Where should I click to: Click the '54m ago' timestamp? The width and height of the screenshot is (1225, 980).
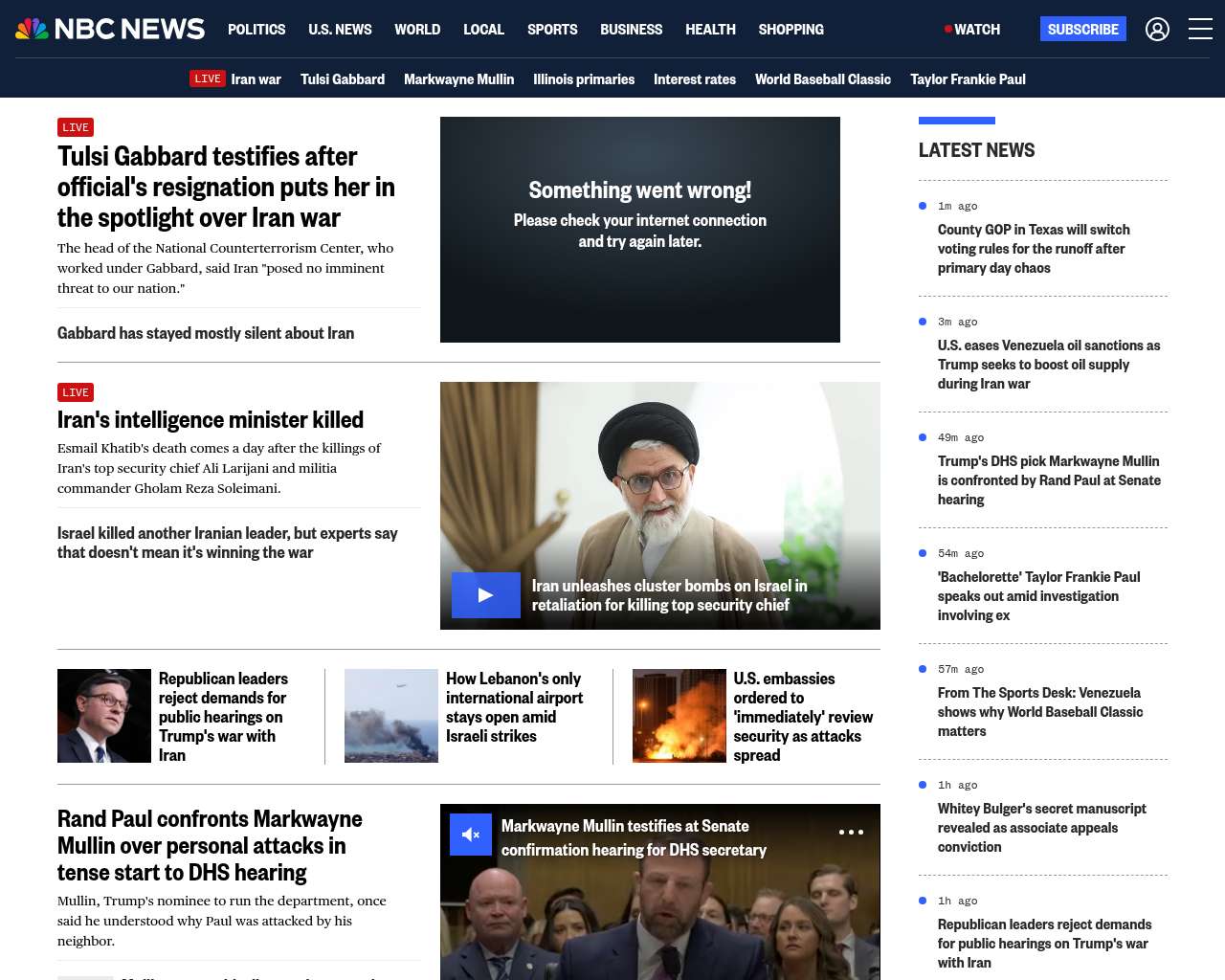[x=961, y=553]
